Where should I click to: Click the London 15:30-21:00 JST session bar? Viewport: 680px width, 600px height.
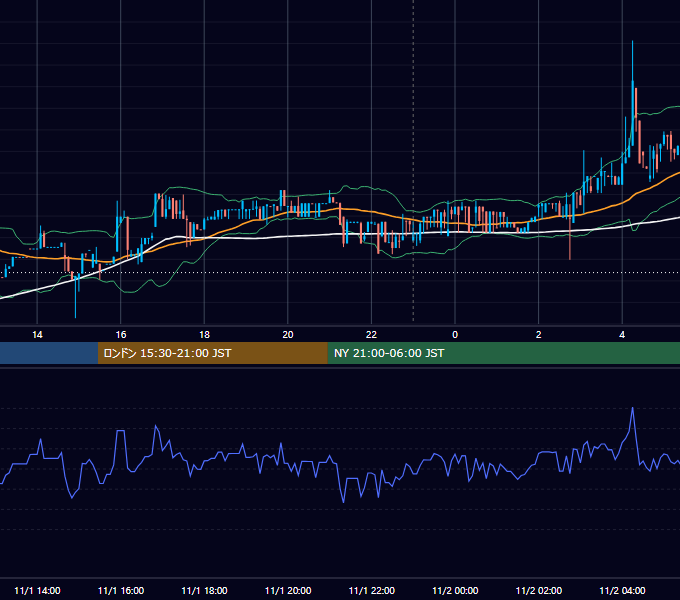point(212,353)
